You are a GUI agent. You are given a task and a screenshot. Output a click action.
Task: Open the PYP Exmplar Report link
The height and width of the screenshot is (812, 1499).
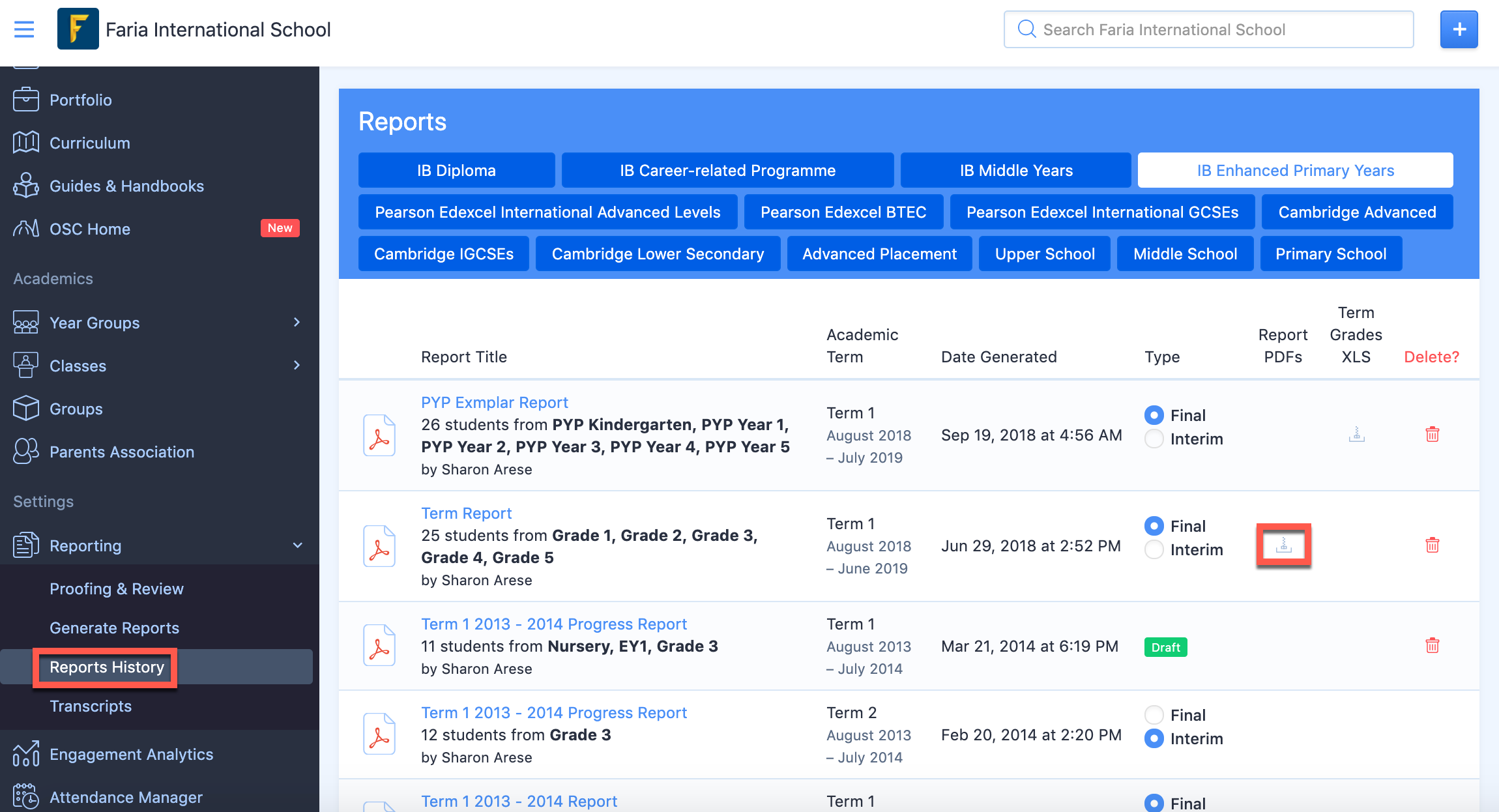click(495, 402)
